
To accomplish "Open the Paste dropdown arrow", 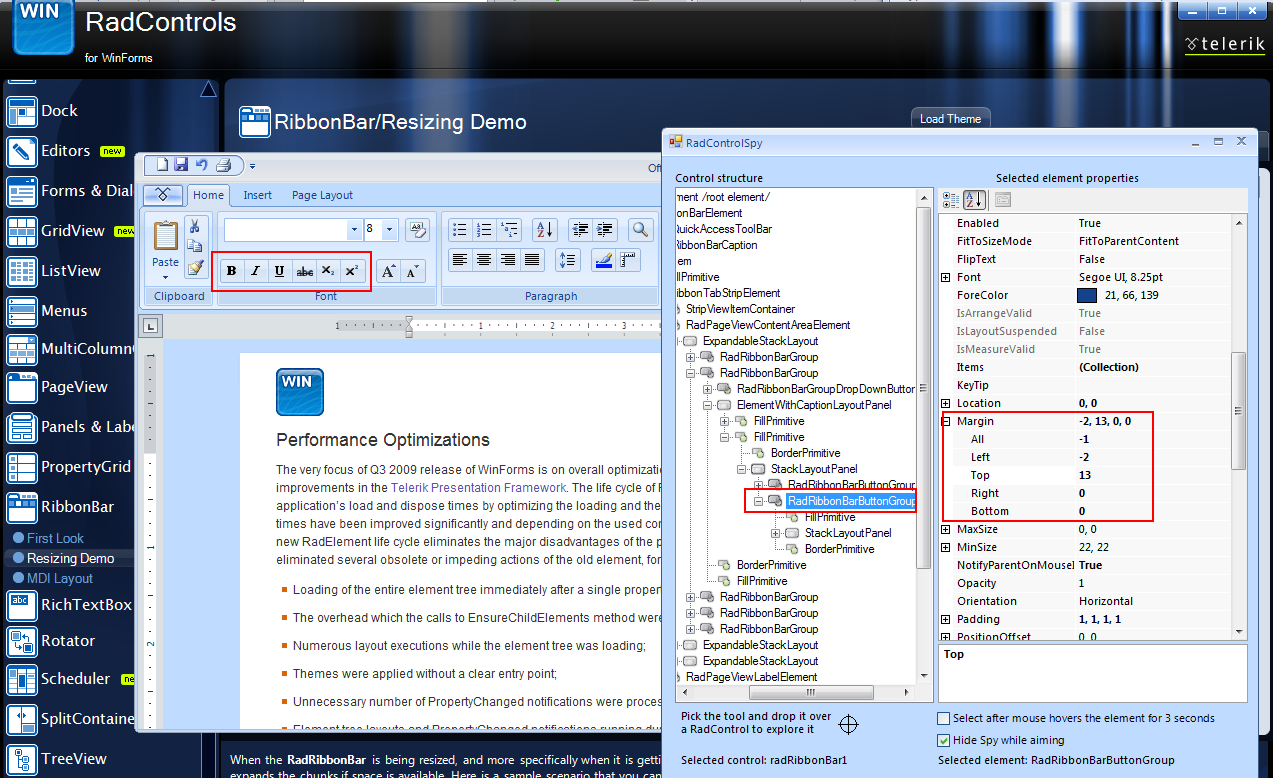I will [x=166, y=276].
